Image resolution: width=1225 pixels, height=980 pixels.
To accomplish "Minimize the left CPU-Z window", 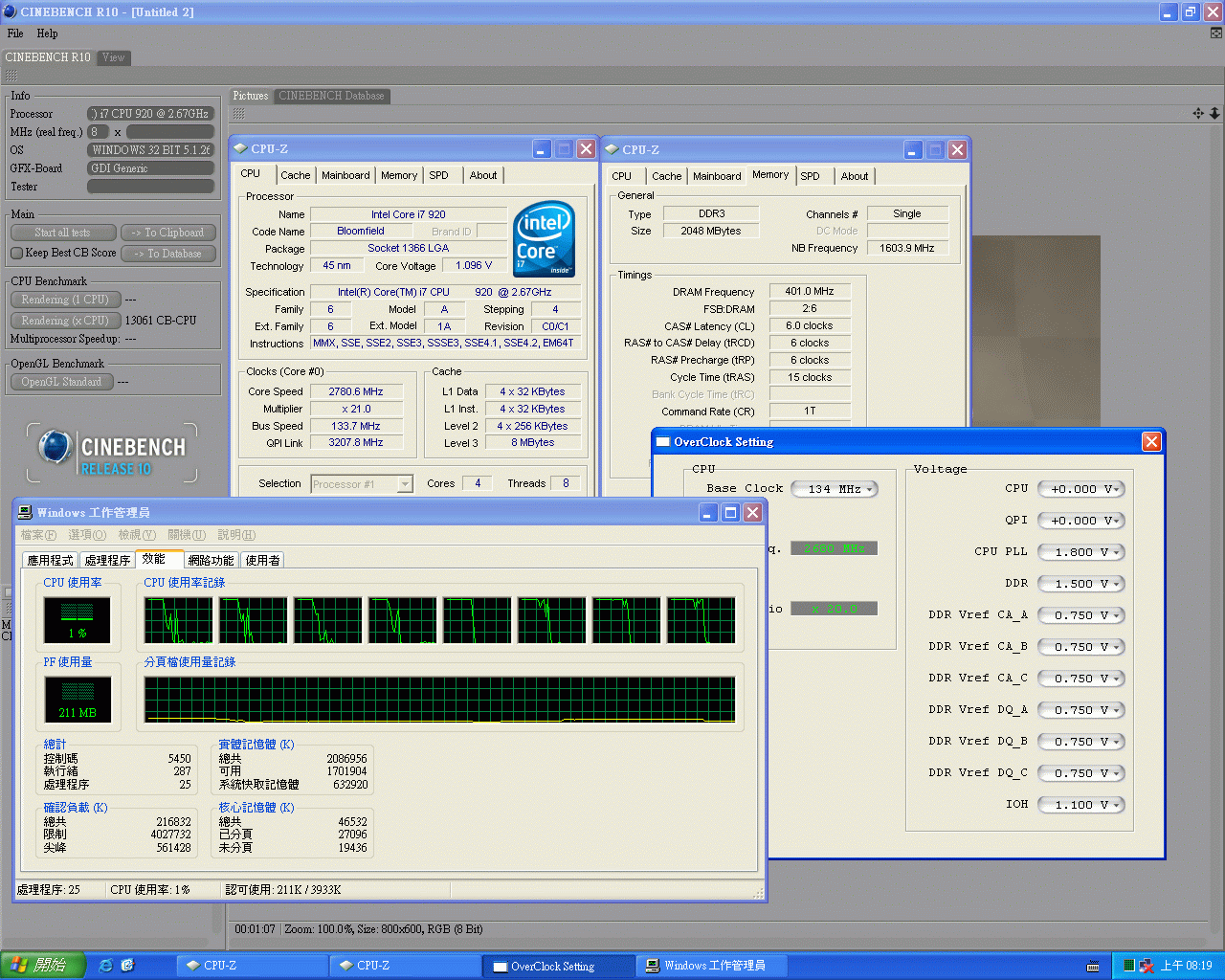I will (x=542, y=148).
